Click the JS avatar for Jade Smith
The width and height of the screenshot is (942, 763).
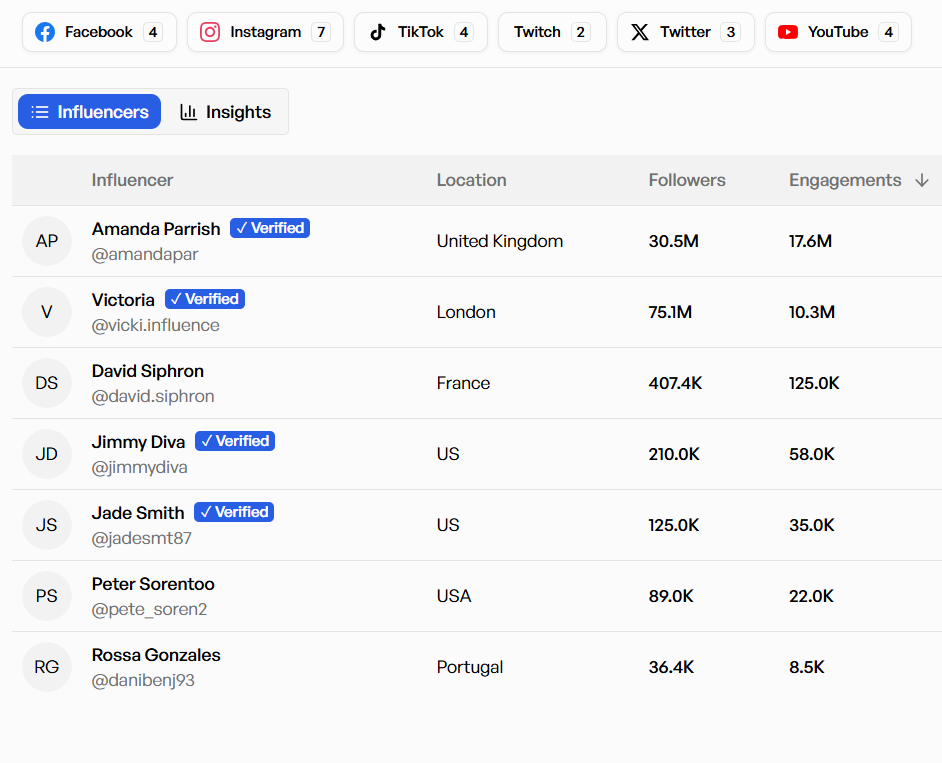pos(47,525)
